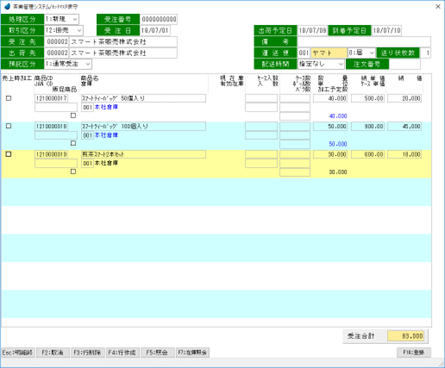Image resolution: width=445 pixels, height=368 pixels.
Task: Click the quantity field showing 50.000 in row two
Action: tap(330, 126)
